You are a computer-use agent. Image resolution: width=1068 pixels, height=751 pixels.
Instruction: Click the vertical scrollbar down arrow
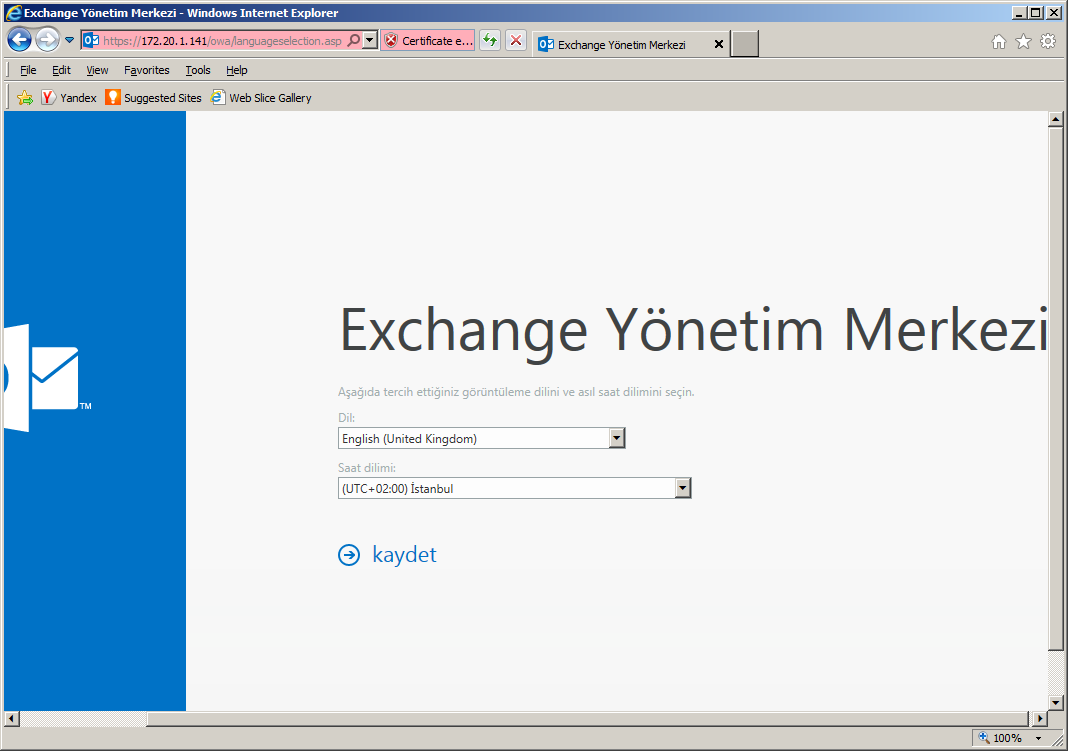point(1055,703)
